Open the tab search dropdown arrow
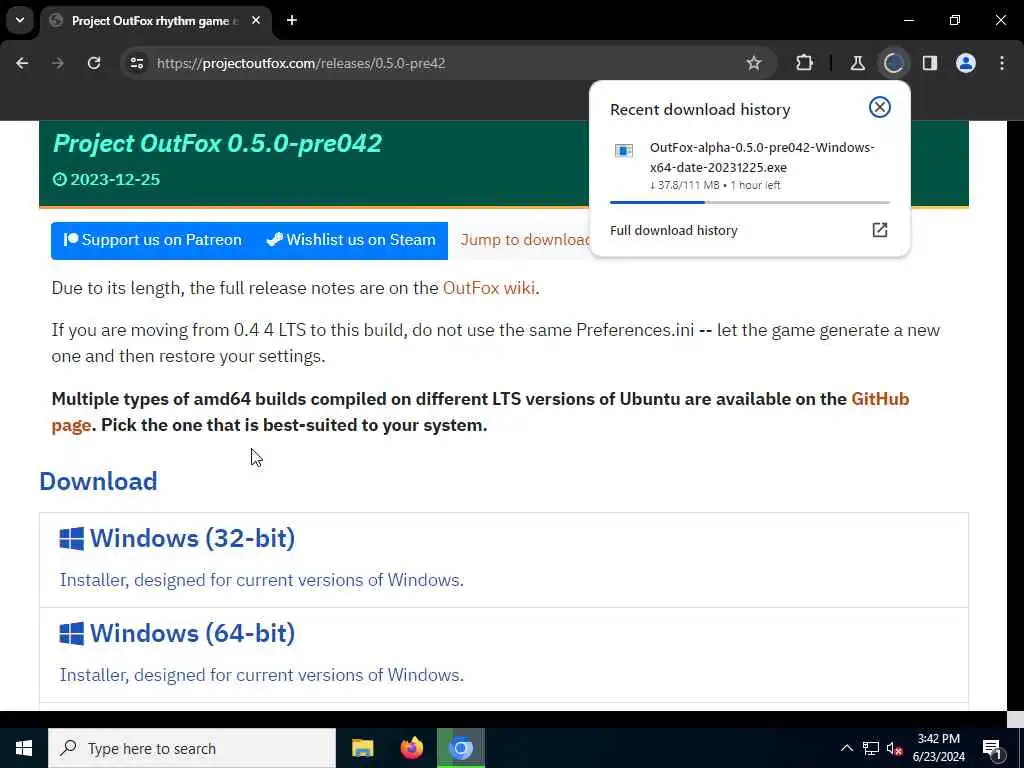The height and width of the screenshot is (768, 1024). (20, 20)
